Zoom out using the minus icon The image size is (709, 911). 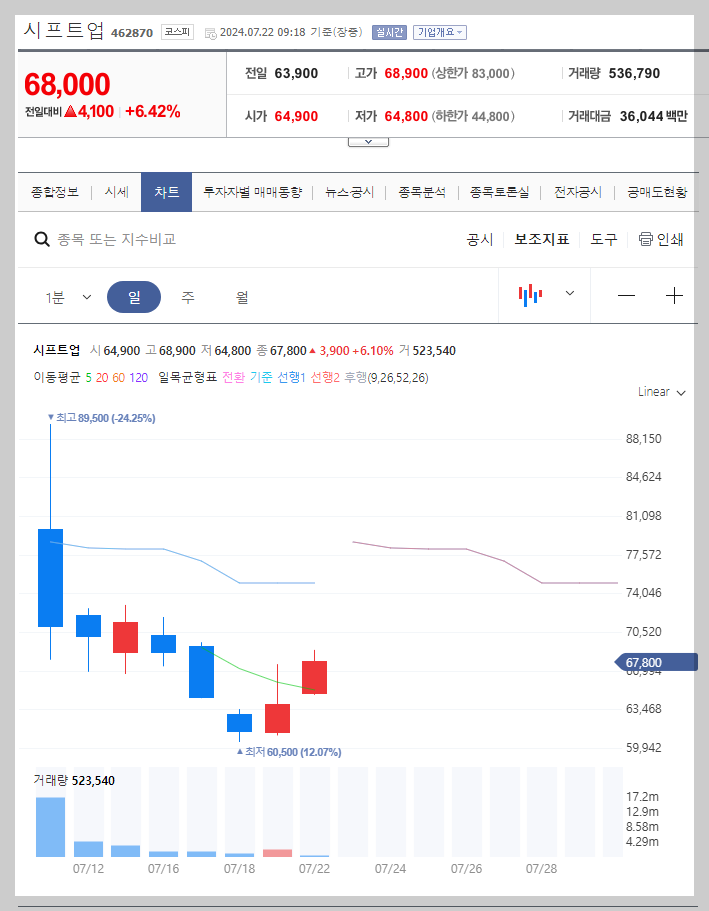[626, 295]
